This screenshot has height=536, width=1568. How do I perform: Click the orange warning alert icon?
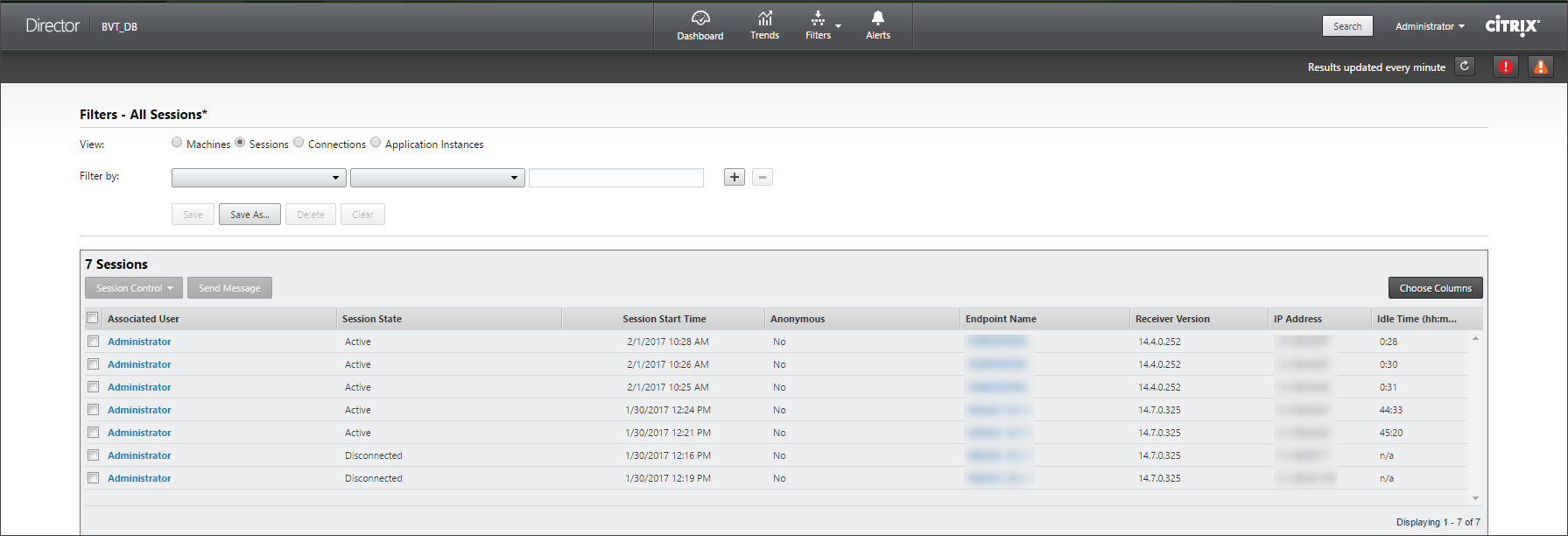1540,67
